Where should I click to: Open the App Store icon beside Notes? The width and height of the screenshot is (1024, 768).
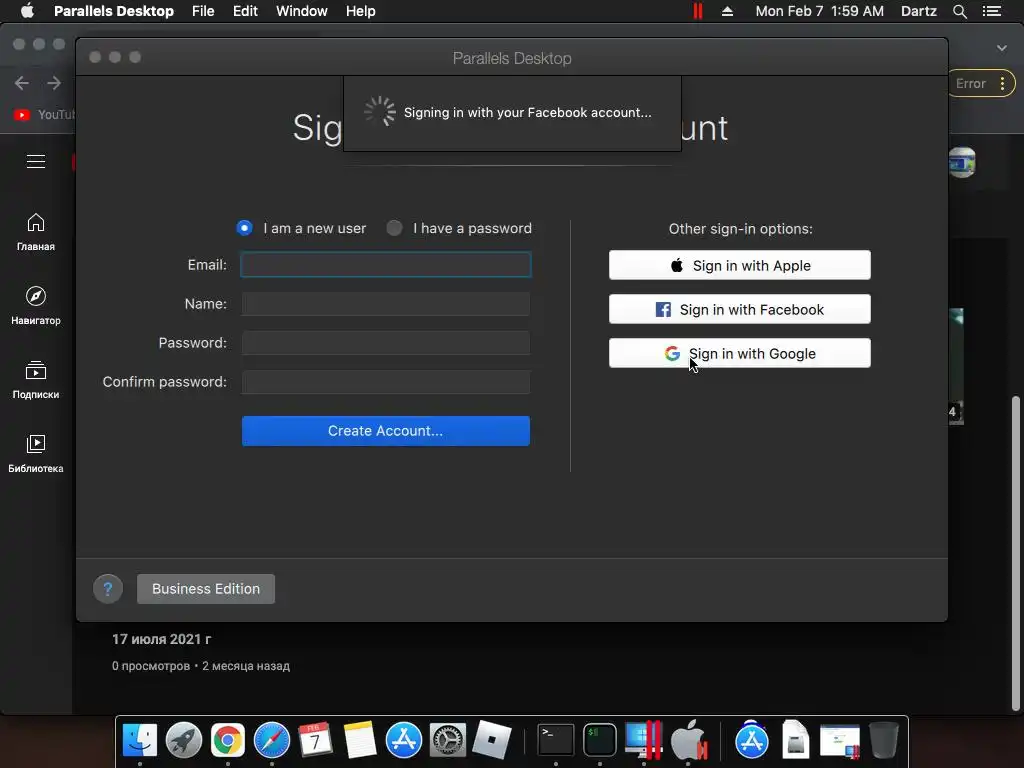tap(404, 740)
